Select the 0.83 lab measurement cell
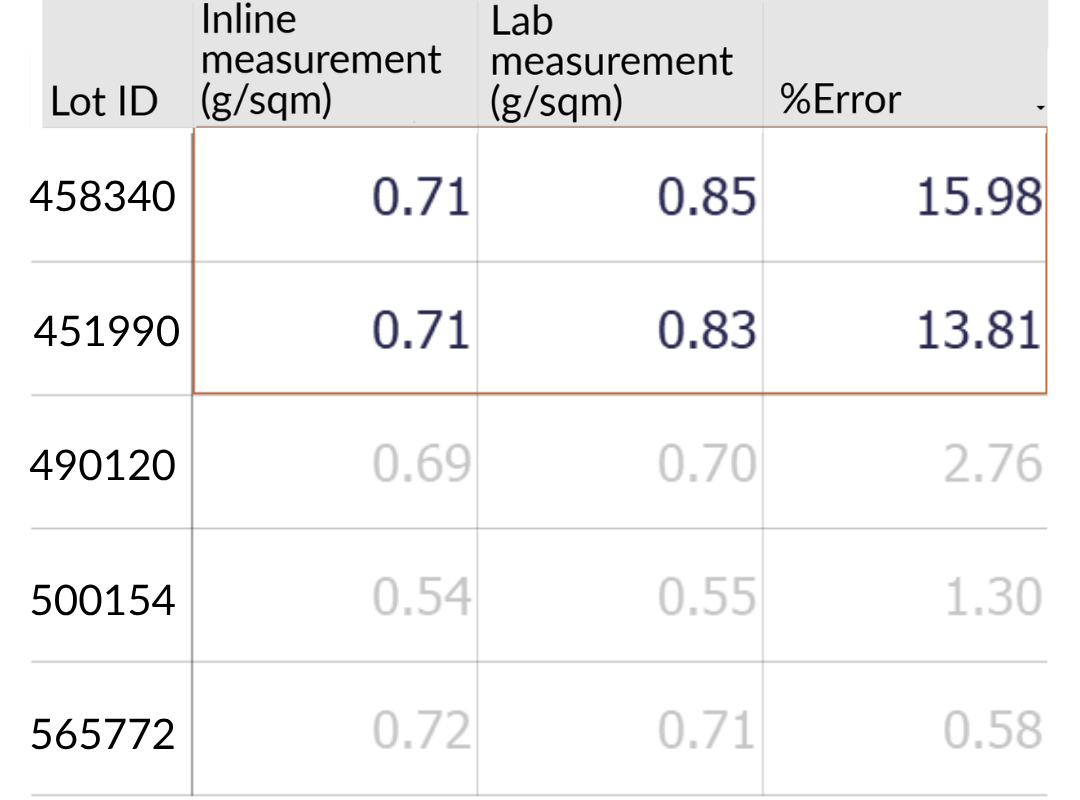 click(x=706, y=331)
